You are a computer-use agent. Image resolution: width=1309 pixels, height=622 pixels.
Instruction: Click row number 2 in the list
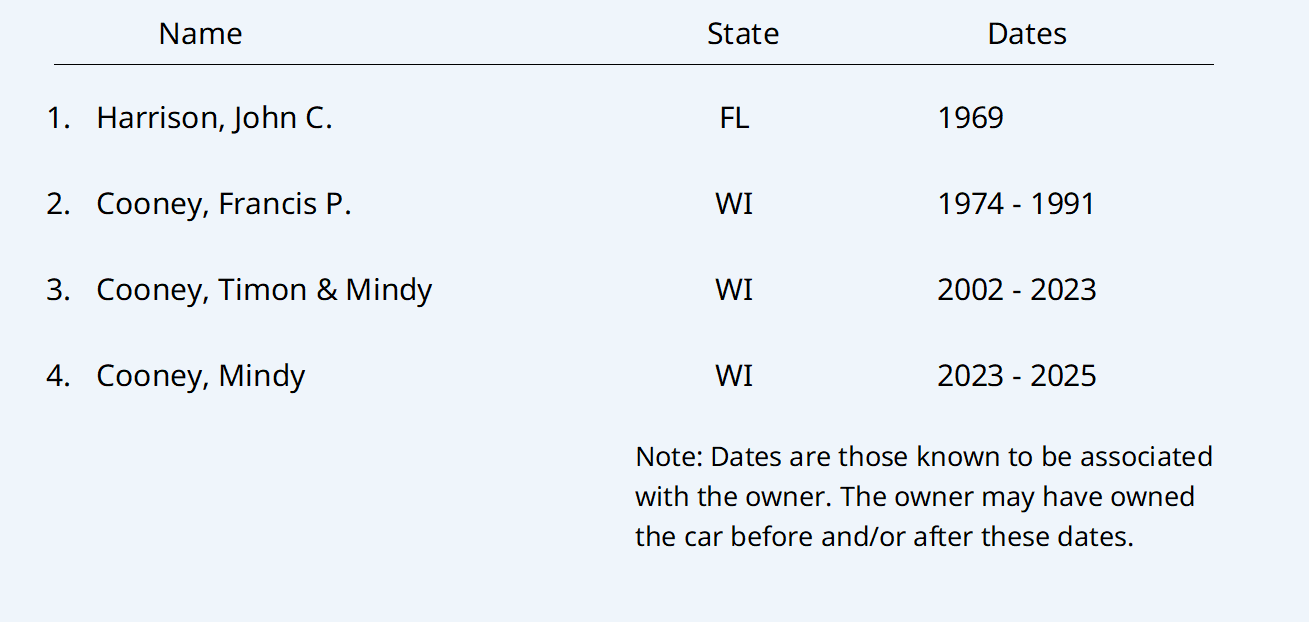click(58, 204)
